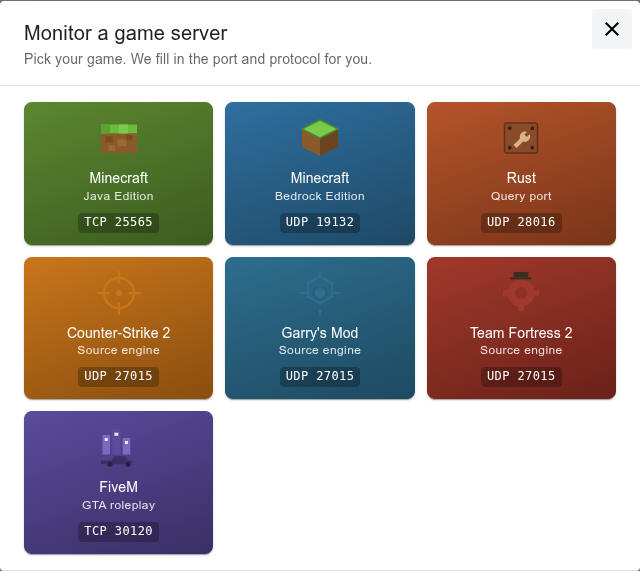Click the GTA roleplay subtitle
640x571 pixels.
118,505
